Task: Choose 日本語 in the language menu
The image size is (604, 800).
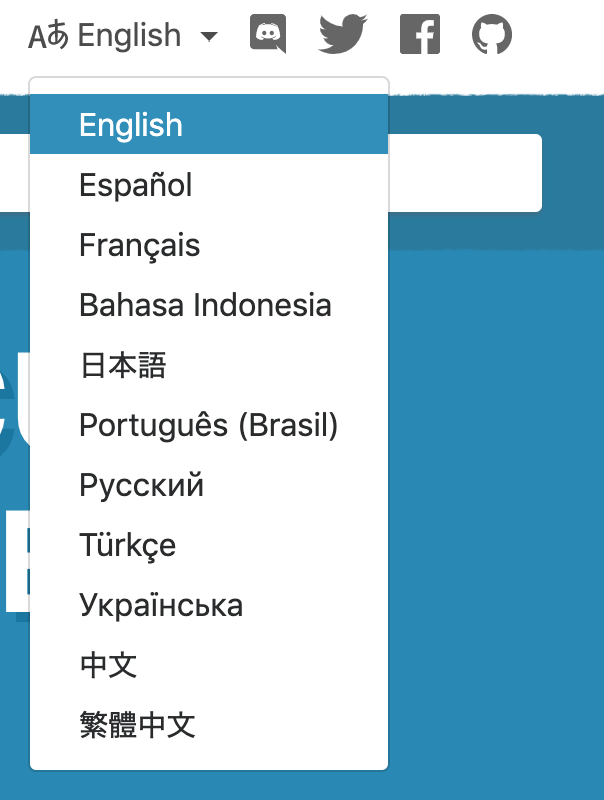Action: click(x=122, y=365)
